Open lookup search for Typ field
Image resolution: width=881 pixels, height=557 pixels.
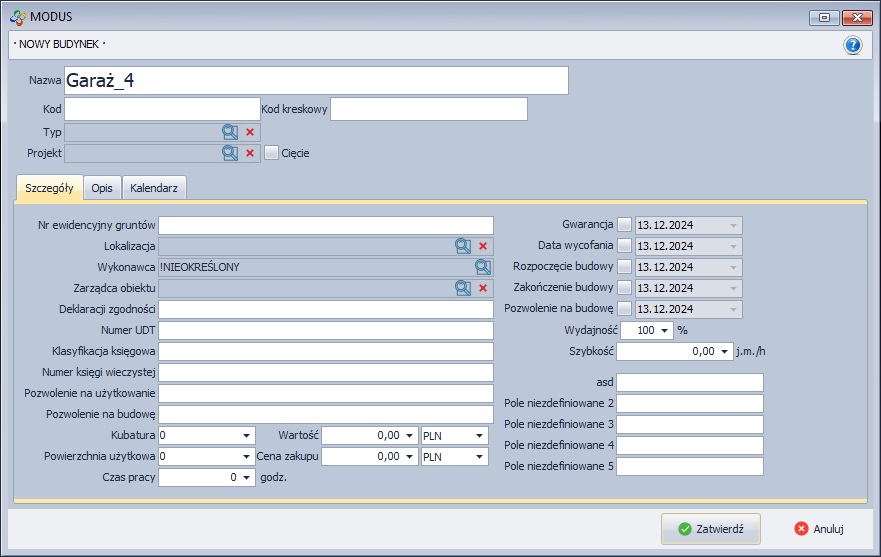point(230,132)
